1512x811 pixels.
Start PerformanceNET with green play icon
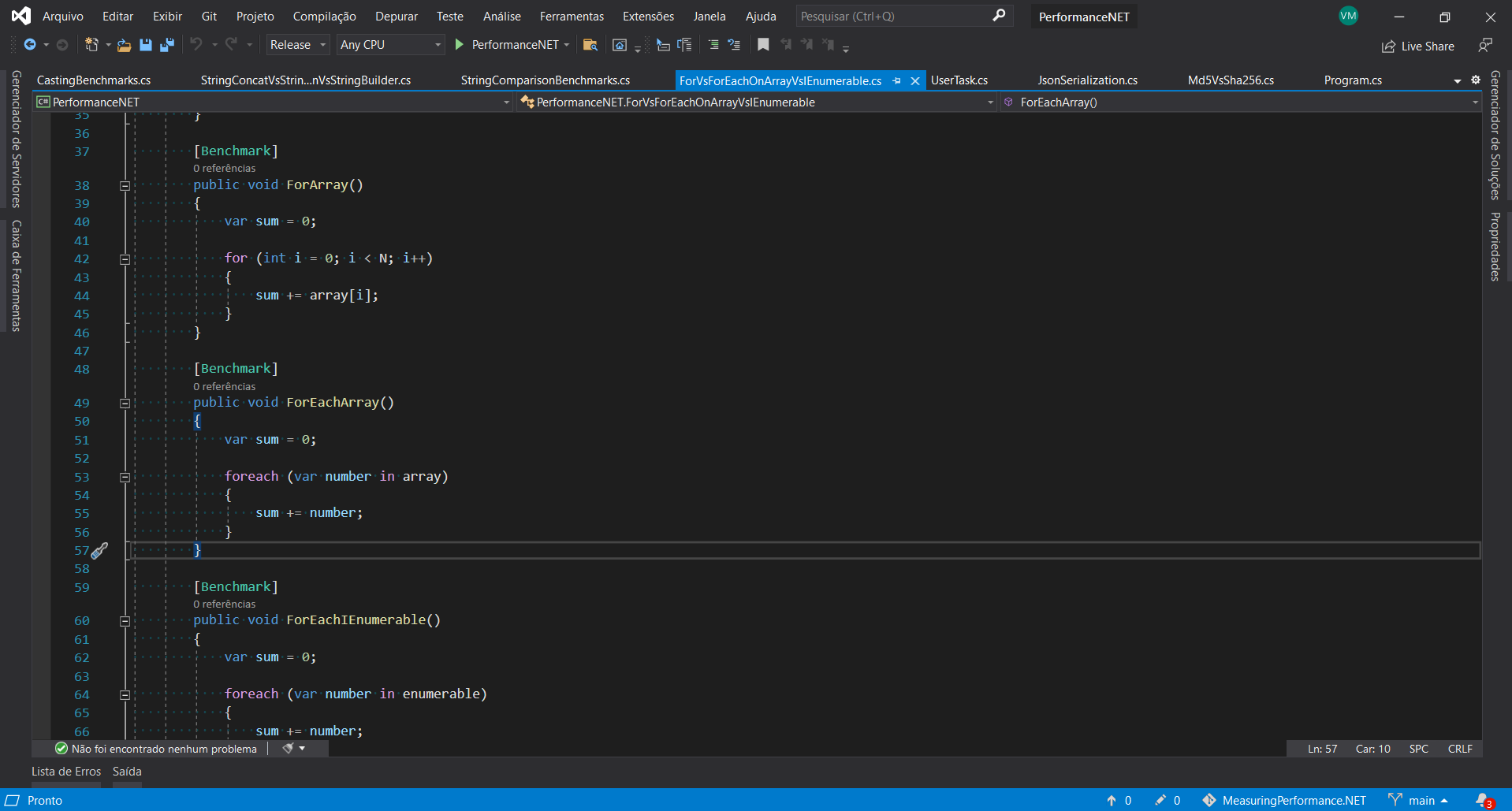[x=460, y=45]
